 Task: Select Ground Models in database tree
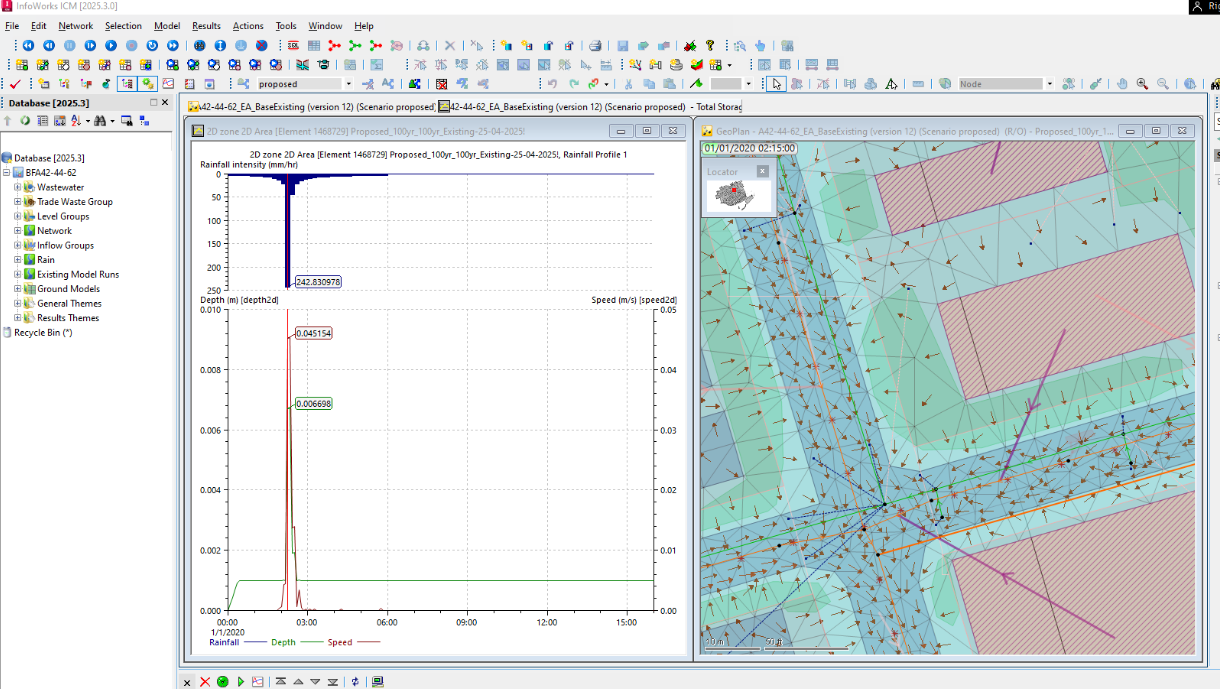[x=68, y=289]
